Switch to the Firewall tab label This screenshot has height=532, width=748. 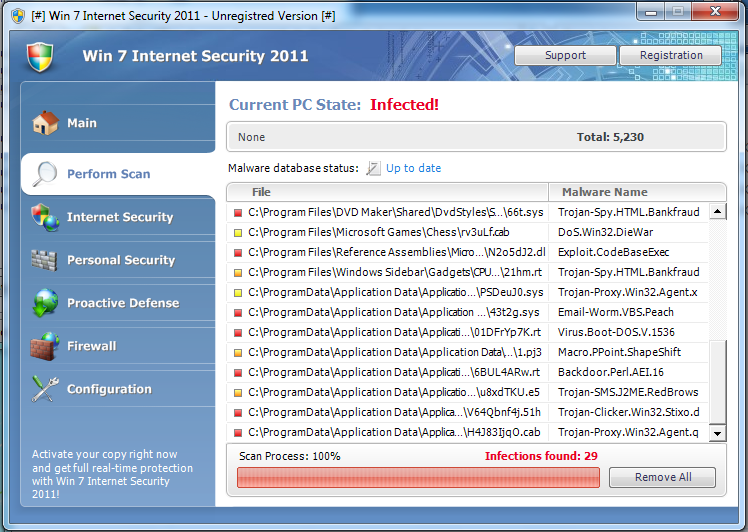(x=92, y=346)
